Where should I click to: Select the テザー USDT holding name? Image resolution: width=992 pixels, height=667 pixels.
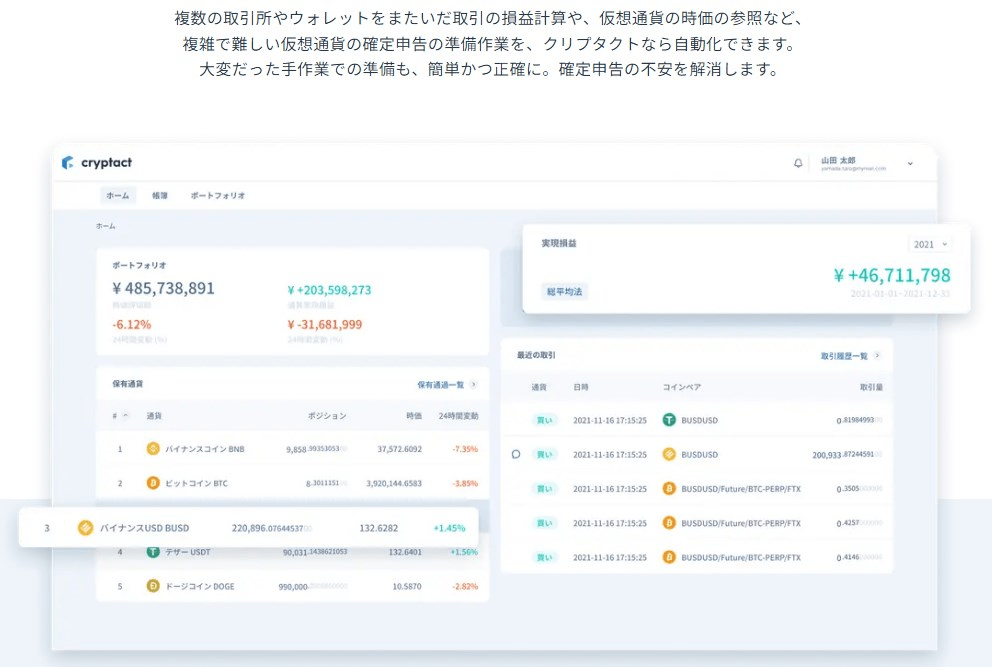(x=187, y=552)
